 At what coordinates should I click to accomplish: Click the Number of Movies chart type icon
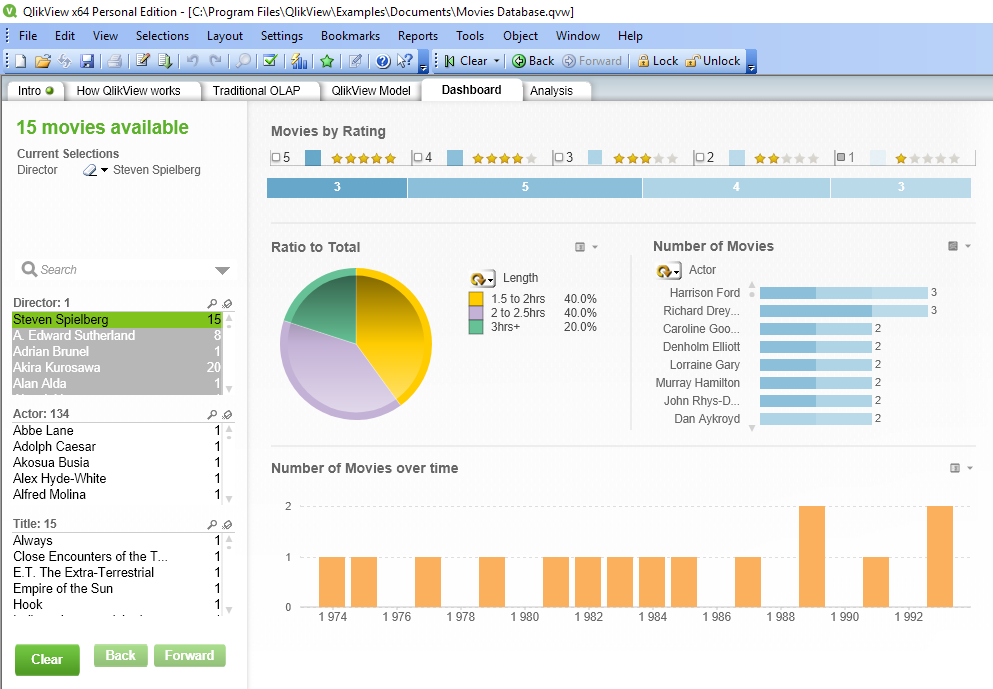(952, 246)
